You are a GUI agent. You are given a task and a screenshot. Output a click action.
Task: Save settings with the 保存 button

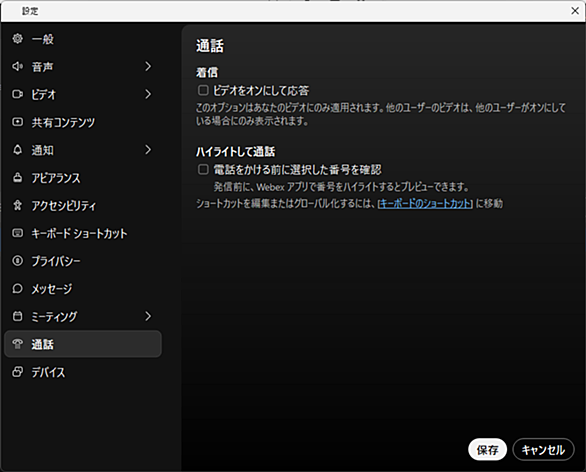coord(487,450)
